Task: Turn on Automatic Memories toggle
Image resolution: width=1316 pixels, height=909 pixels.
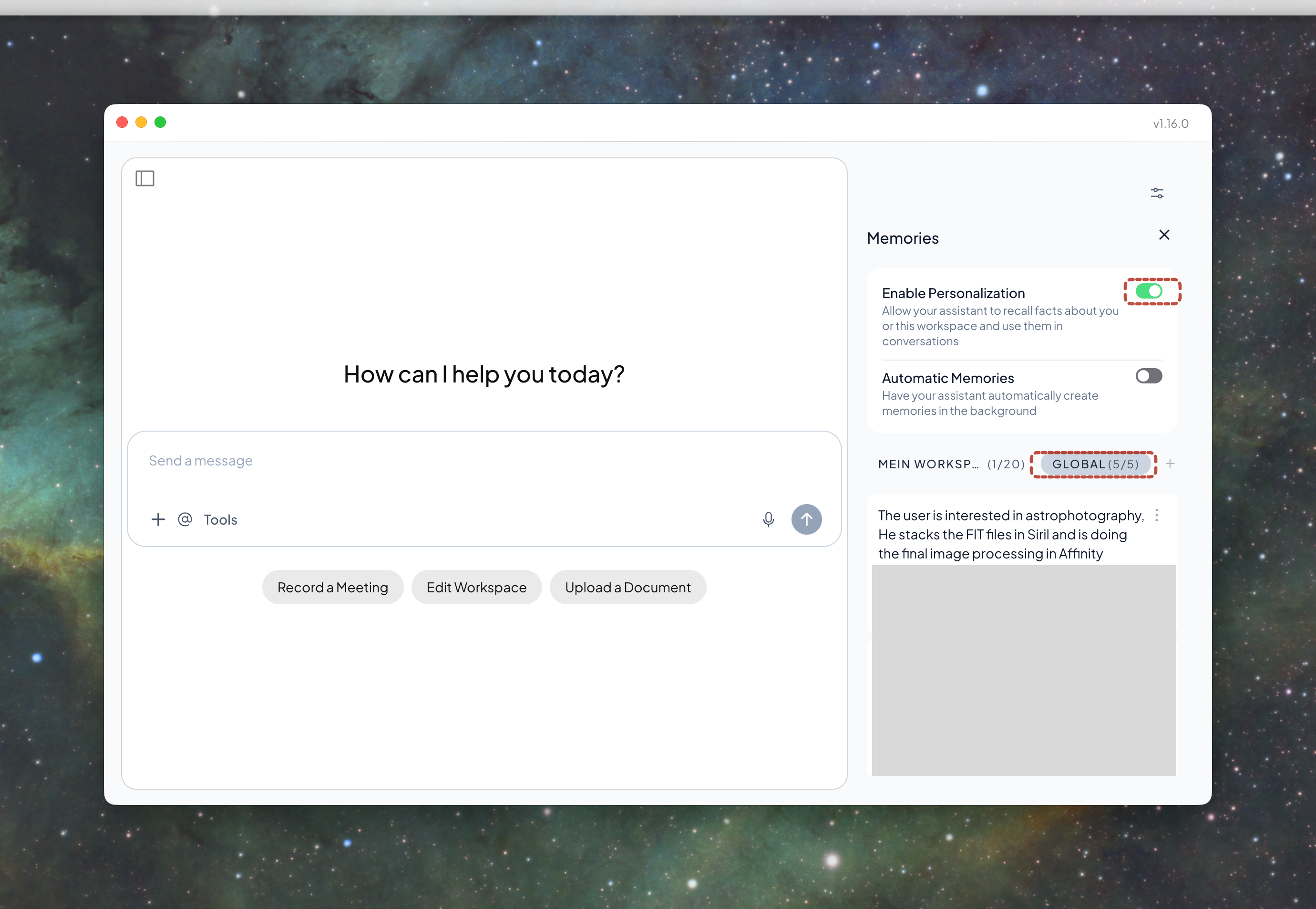Action: tap(1149, 376)
